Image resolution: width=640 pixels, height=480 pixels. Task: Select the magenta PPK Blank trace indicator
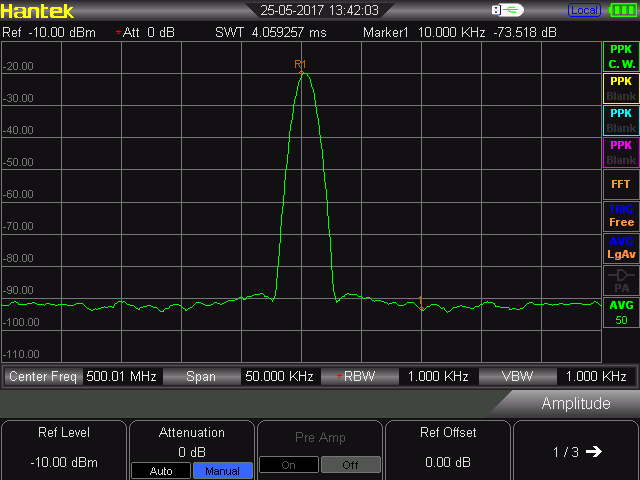coord(621,152)
